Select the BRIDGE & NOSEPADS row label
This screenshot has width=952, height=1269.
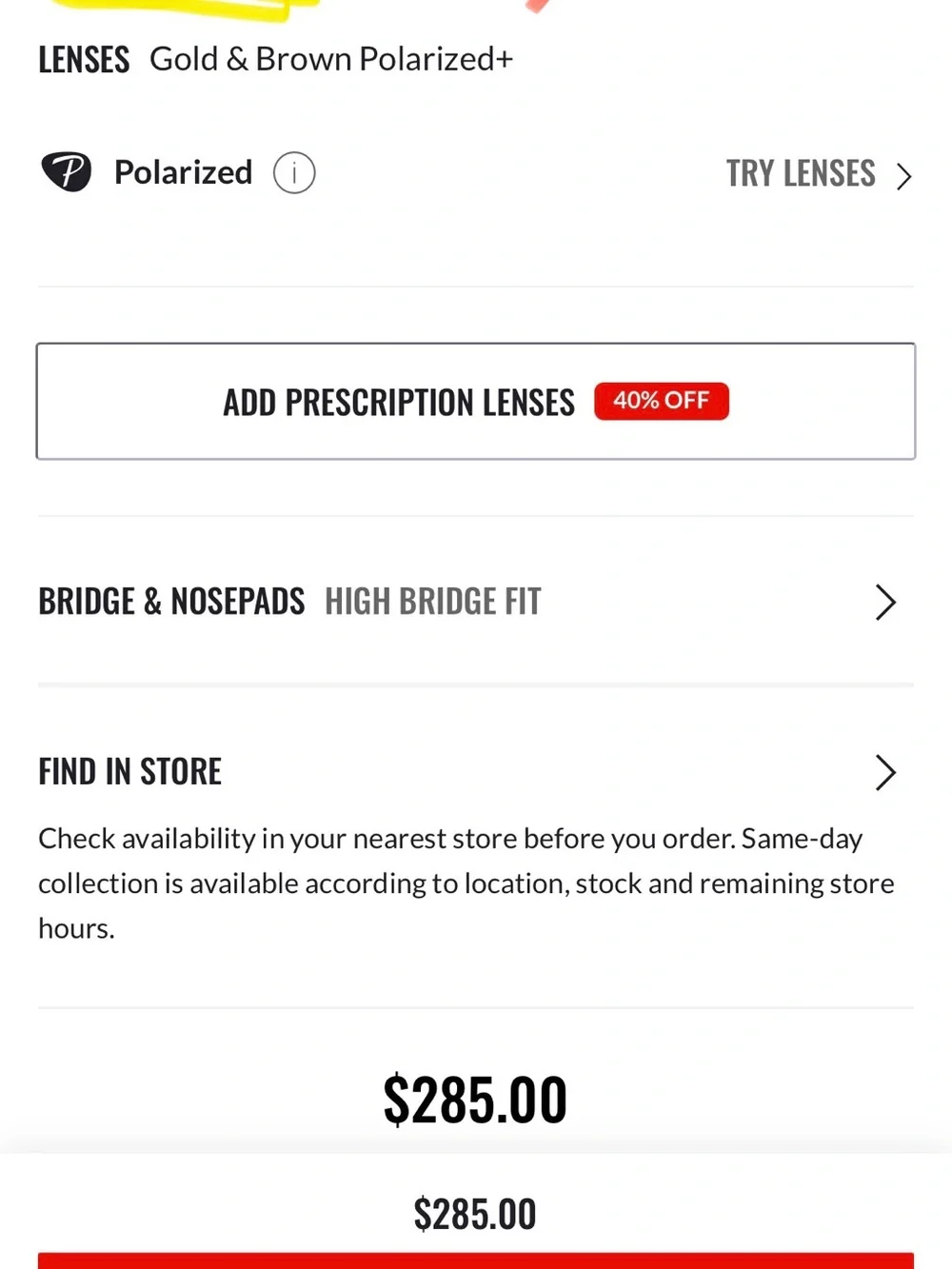coord(171,602)
